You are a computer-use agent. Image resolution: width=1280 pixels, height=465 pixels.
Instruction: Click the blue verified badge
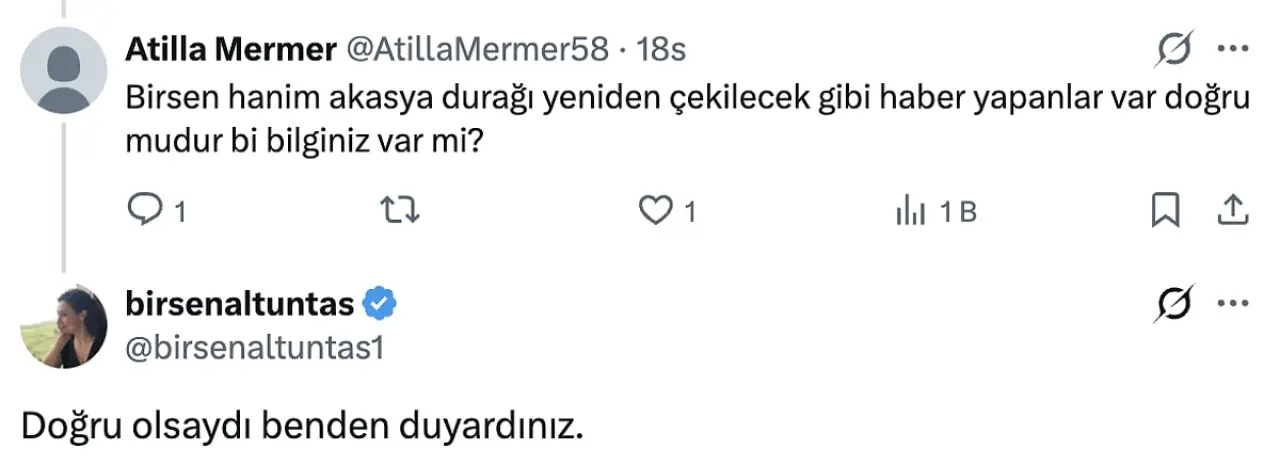click(x=380, y=304)
